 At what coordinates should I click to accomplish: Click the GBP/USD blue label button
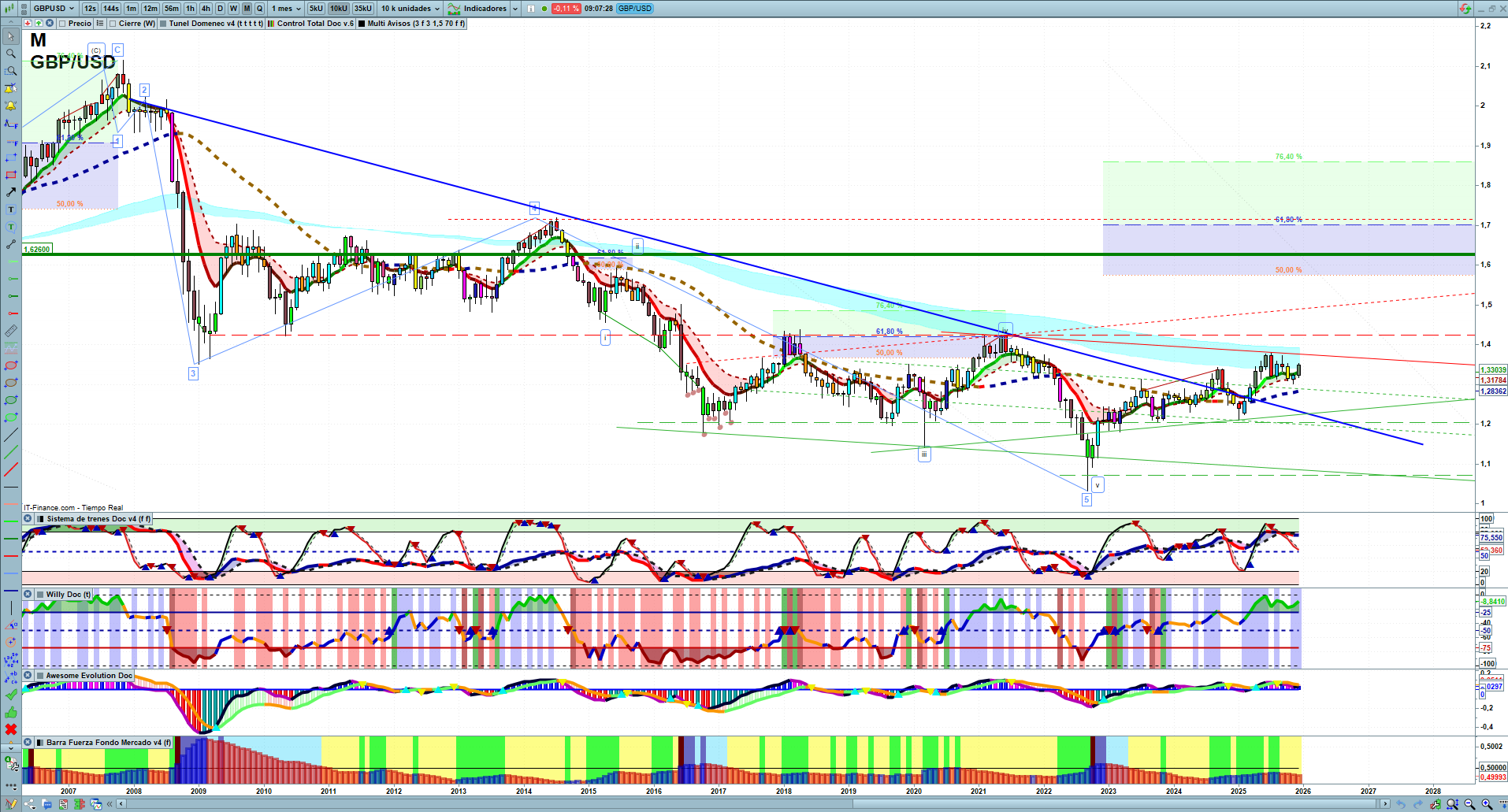point(635,9)
